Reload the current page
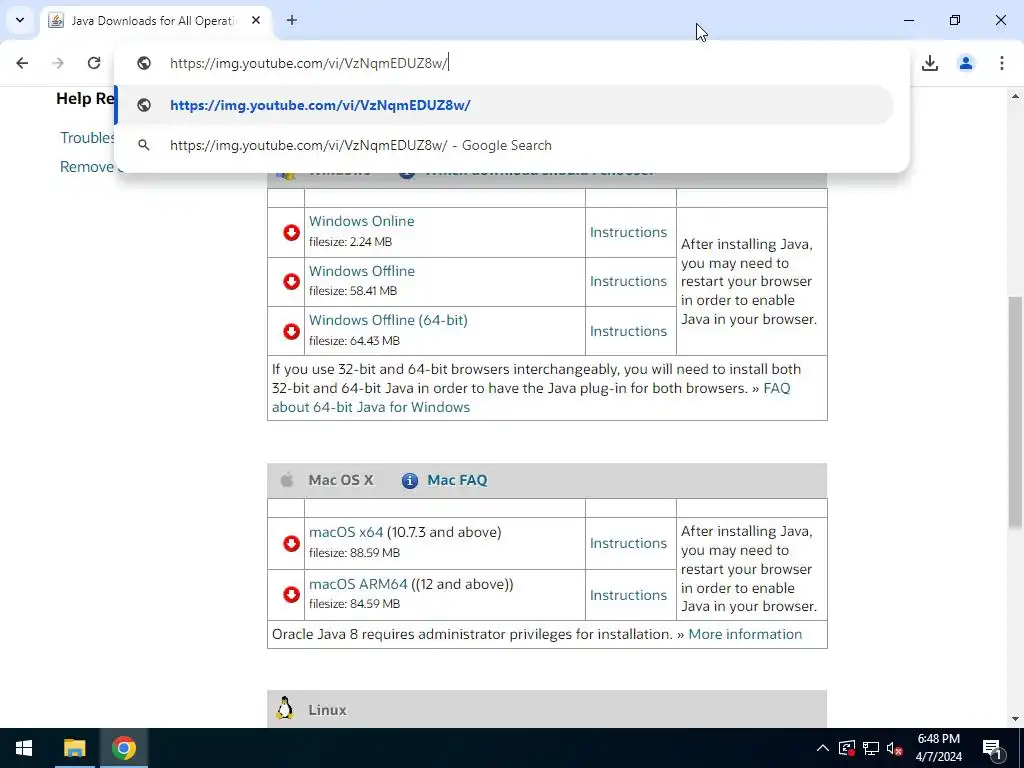The width and height of the screenshot is (1024, 768). point(94,63)
